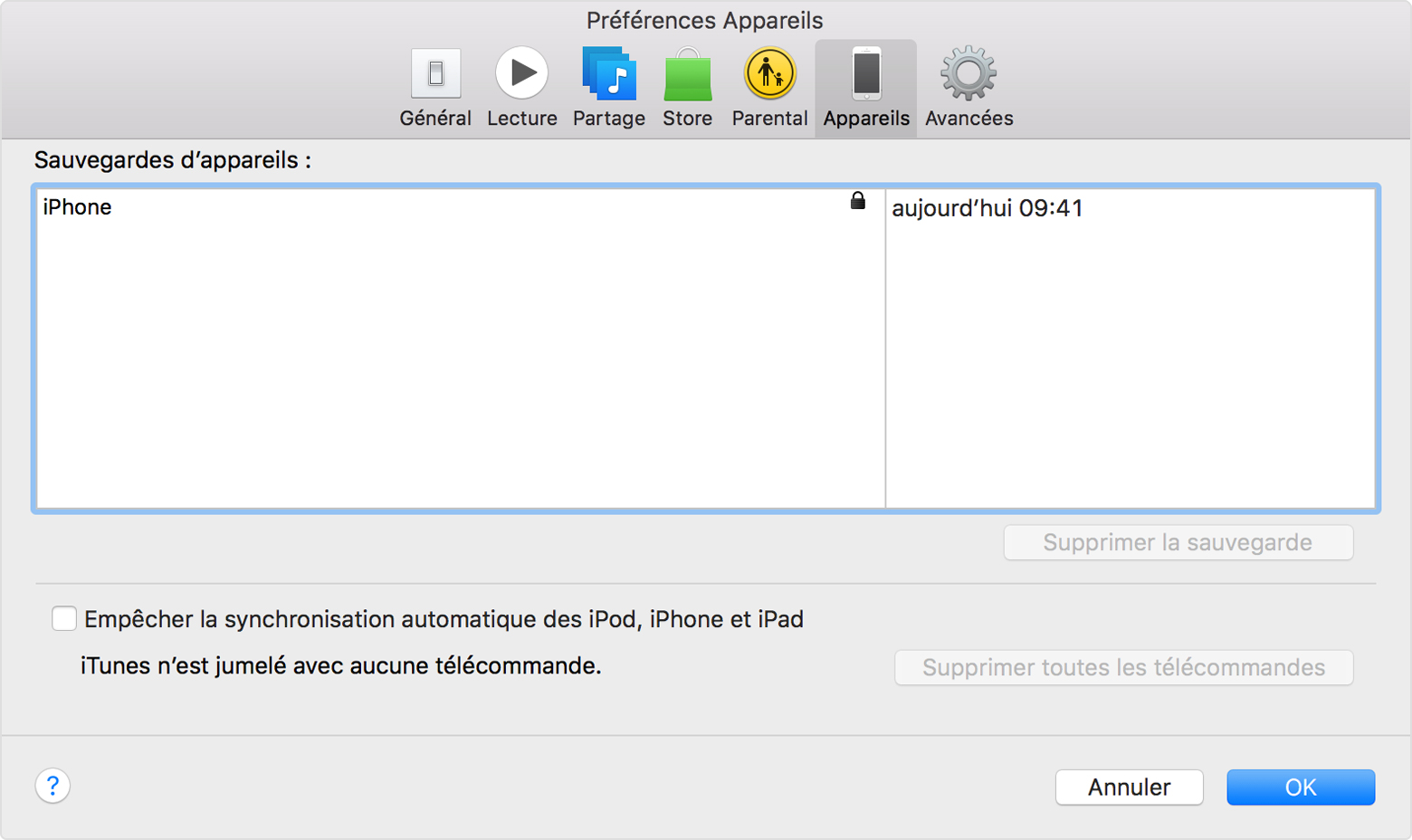This screenshot has width=1412, height=840.
Task: Open the Store preferences pane icon
Action: [x=686, y=86]
